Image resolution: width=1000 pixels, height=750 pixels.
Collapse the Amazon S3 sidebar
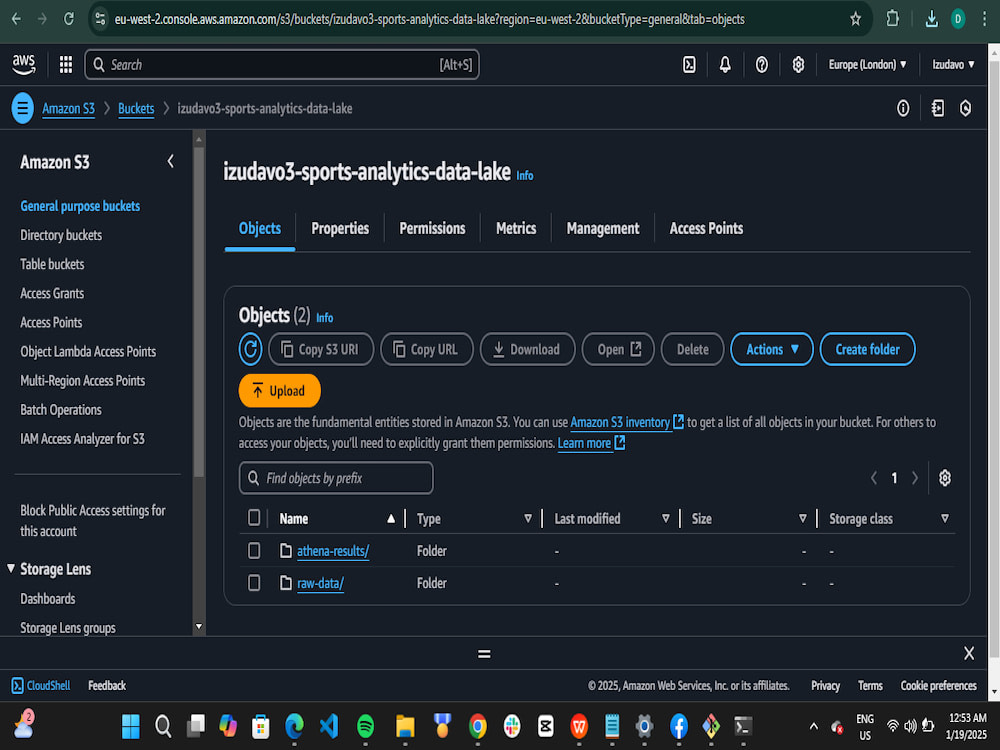(x=170, y=161)
